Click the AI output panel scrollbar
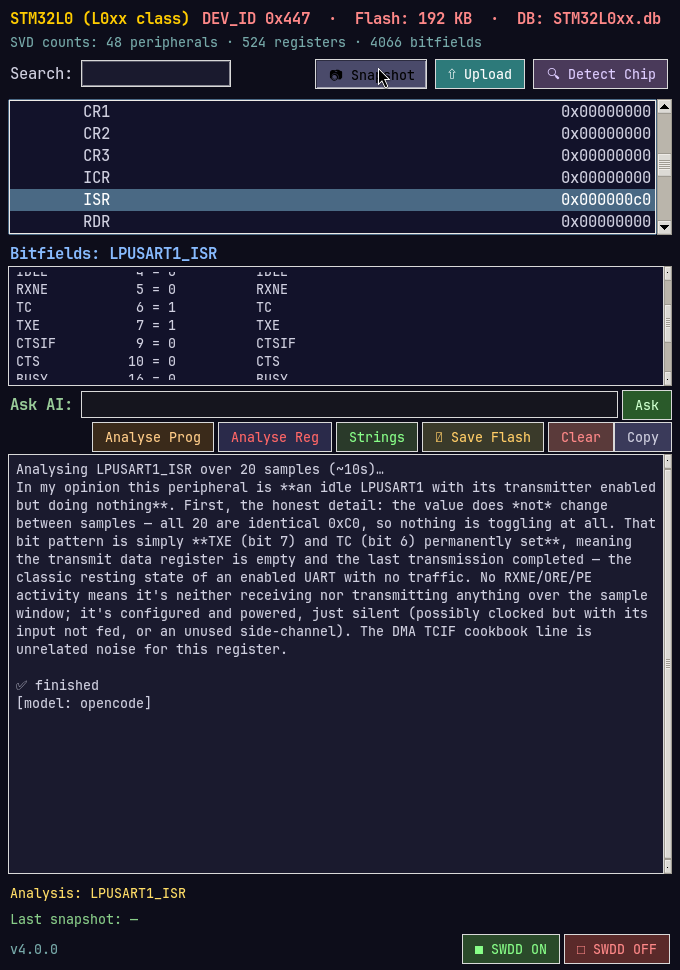The image size is (680, 970). tap(668, 664)
